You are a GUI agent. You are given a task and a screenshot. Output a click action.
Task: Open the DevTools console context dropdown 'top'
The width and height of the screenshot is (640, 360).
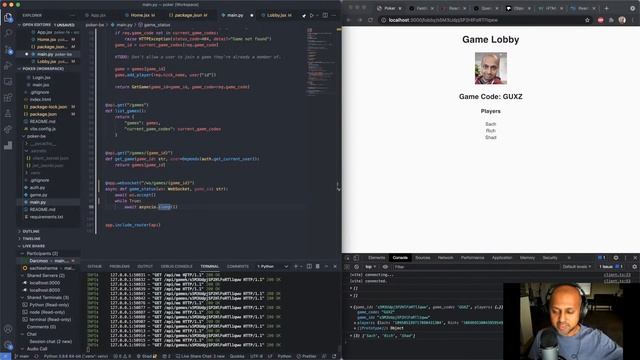370,267
